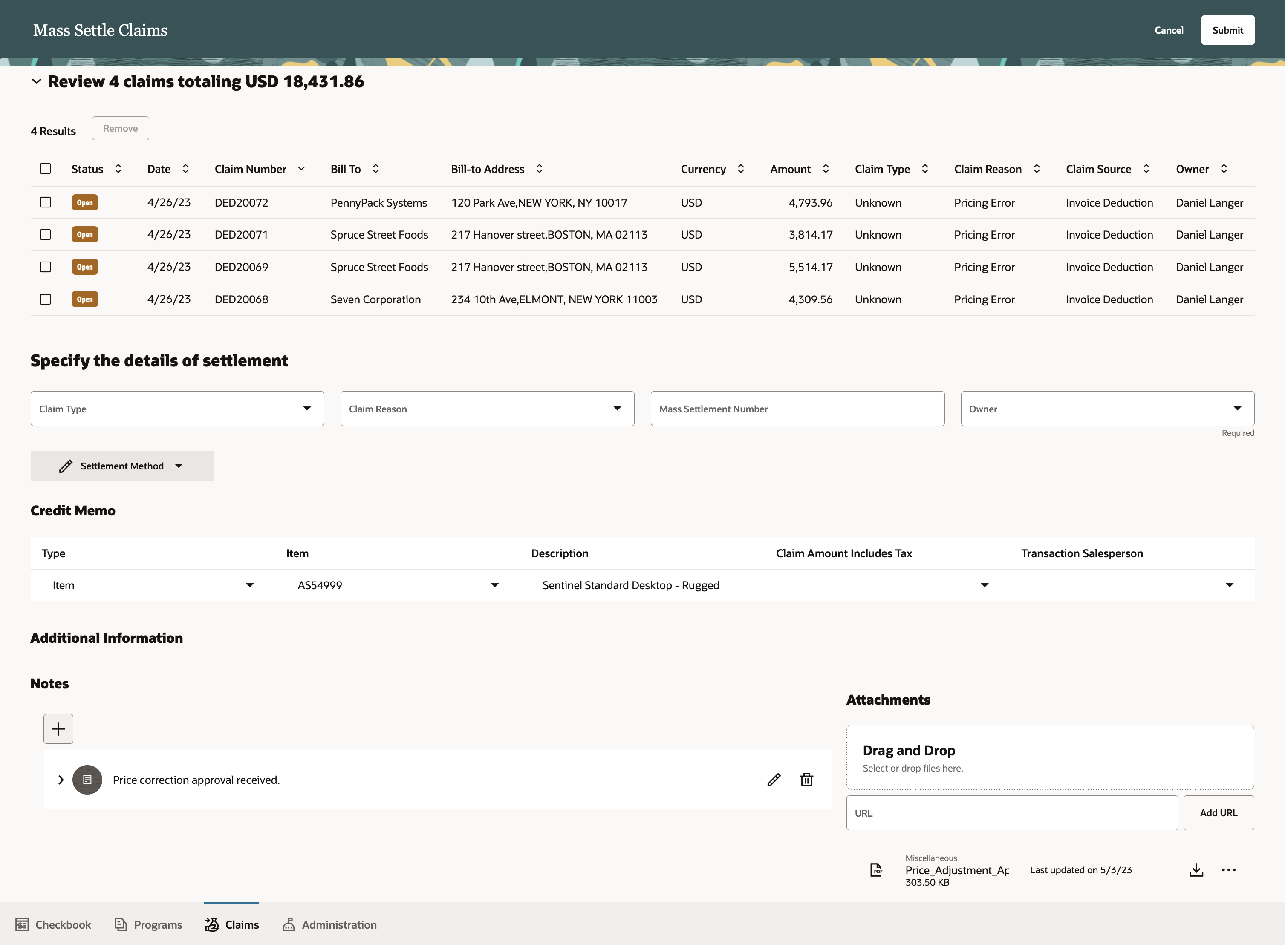Check the row for claim DED20068
The width and height of the screenshot is (1288, 950).
click(x=46, y=299)
